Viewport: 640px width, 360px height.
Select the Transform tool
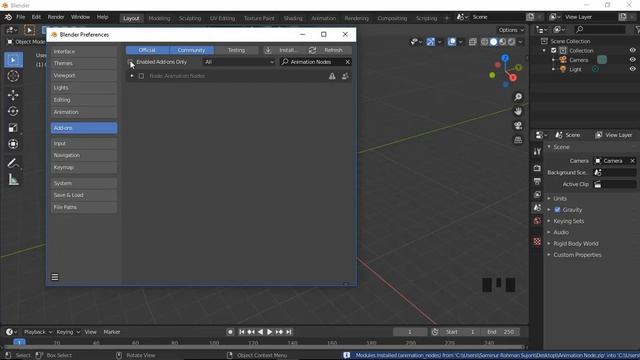click(x=13, y=144)
